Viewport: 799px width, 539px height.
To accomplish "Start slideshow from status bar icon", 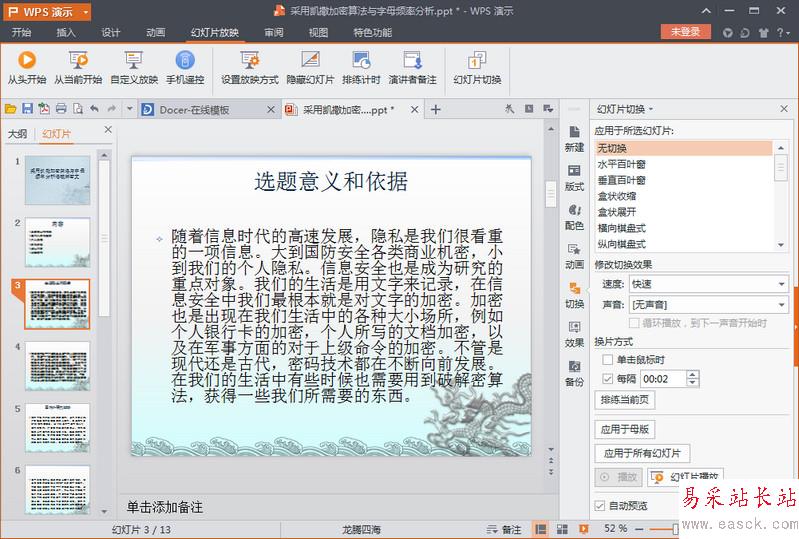I will click(x=583, y=529).
